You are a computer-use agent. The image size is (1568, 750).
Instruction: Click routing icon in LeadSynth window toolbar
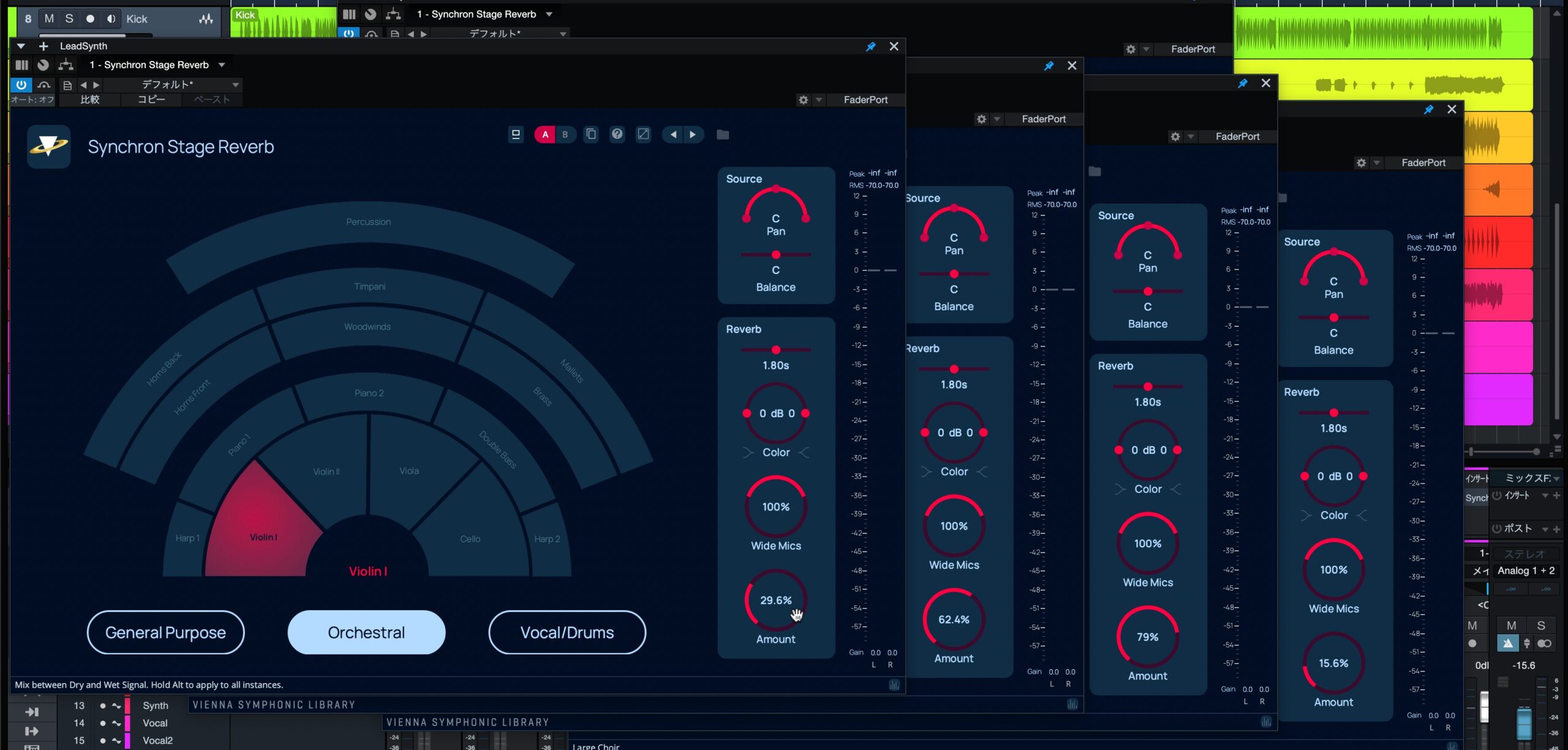(66, 65)
